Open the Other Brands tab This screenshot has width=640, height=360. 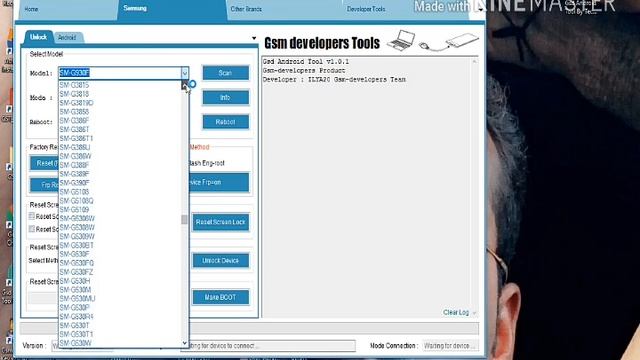click(x=246, y=9)
